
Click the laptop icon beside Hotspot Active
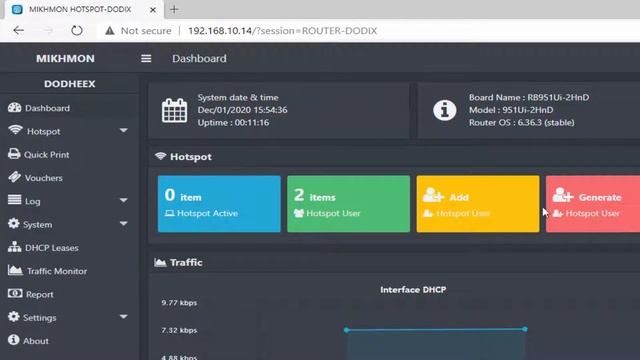[x=170, y=213]
